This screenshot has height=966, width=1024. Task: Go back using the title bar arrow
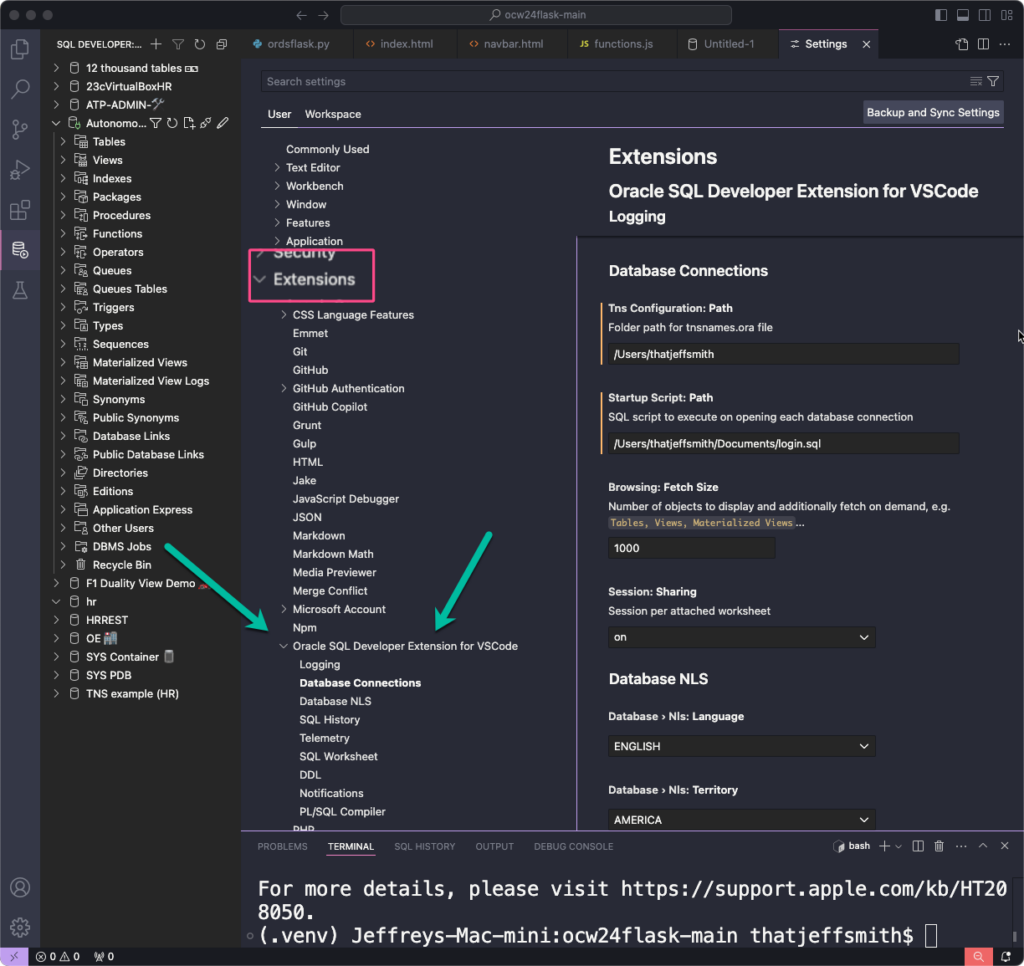click(301, 15)
